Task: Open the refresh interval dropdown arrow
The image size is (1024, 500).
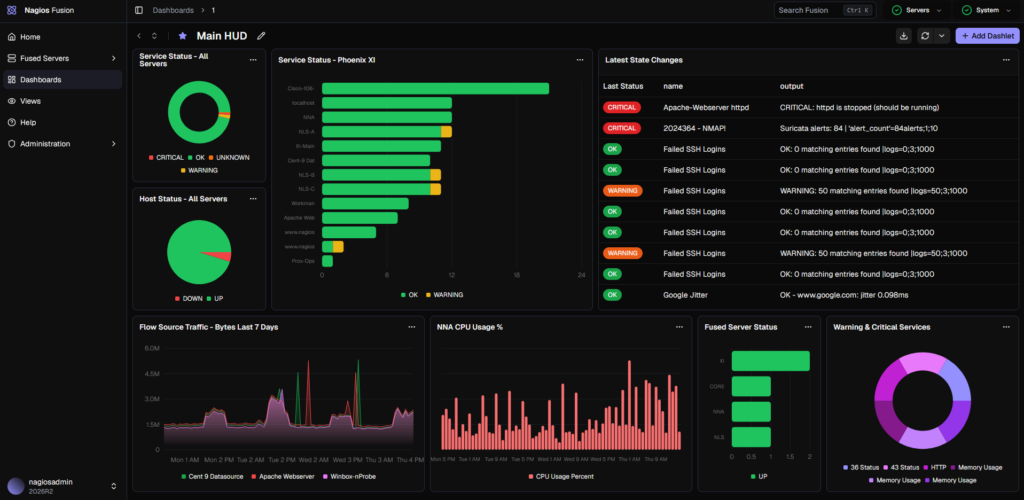Action: 941,36
